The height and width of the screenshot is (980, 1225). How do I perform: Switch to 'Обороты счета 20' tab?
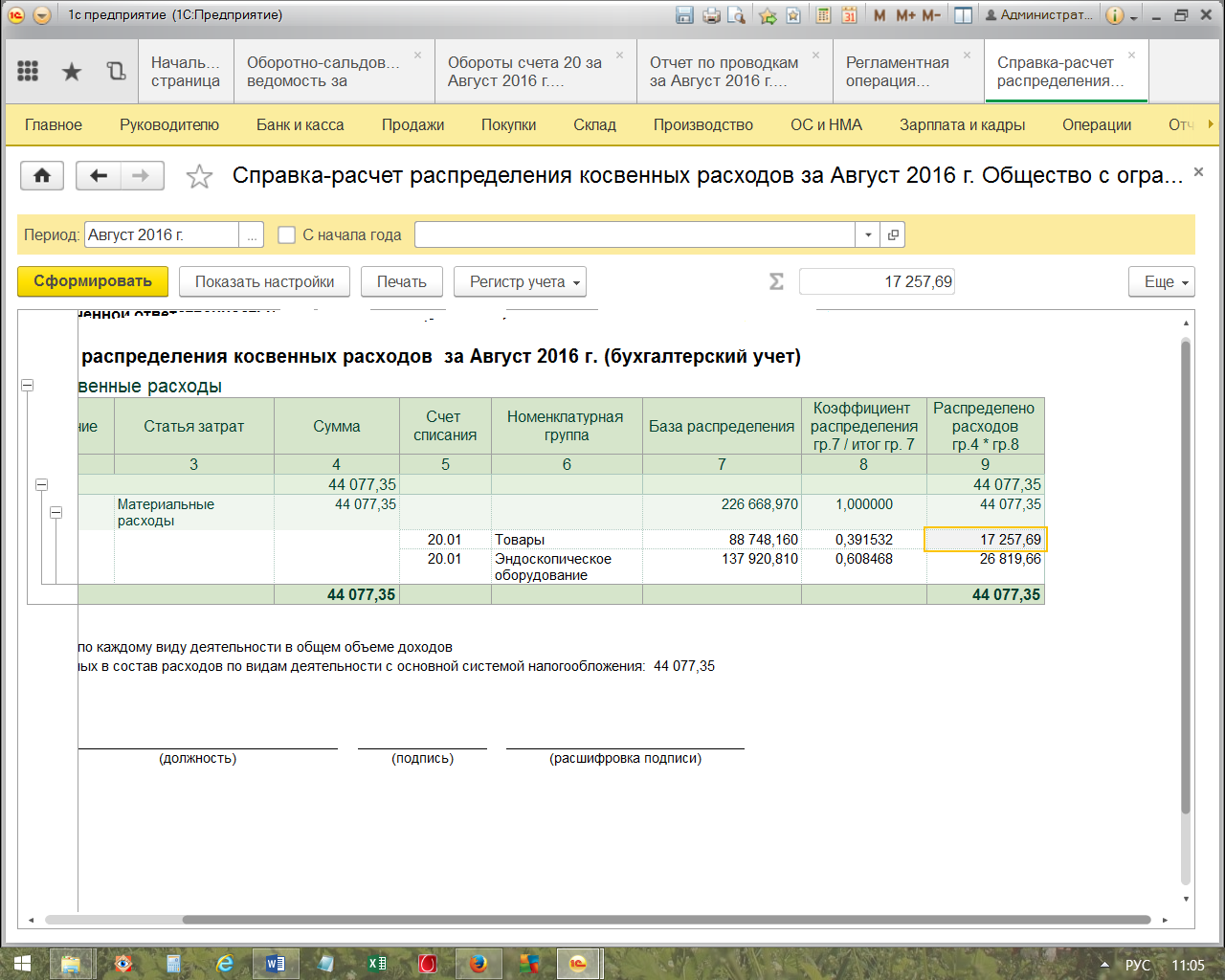coord(524,72)
